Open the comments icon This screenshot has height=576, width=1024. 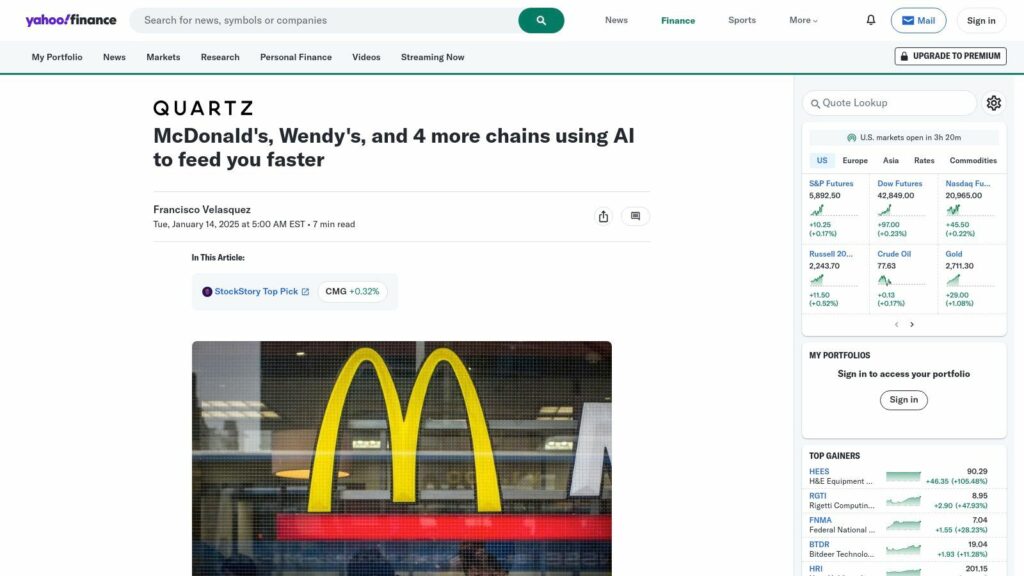[635, 216]
